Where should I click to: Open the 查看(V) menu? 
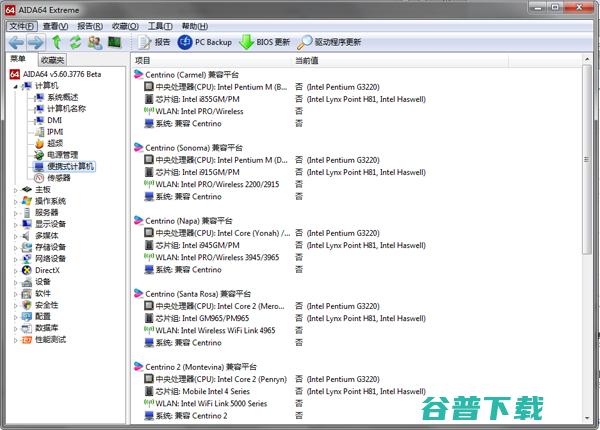click(55, 26)
